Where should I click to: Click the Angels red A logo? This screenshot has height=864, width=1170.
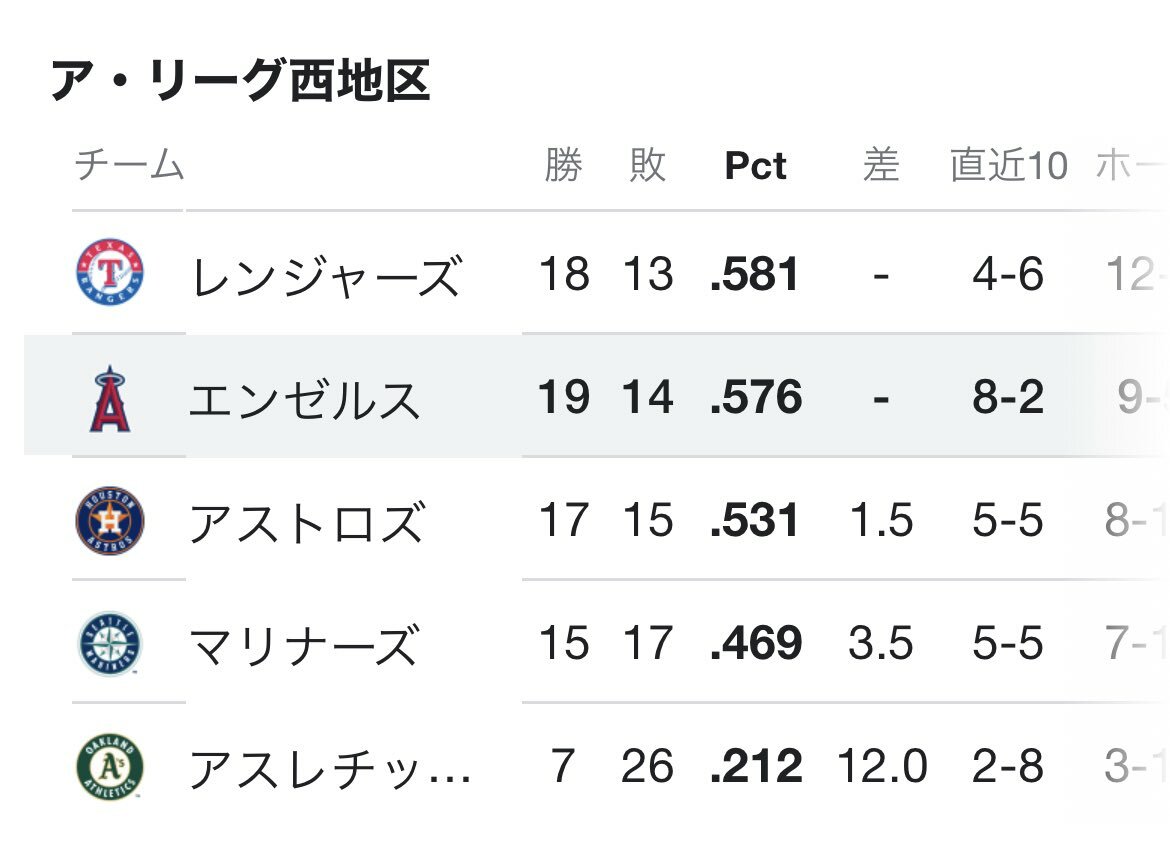tap(110, 398)
